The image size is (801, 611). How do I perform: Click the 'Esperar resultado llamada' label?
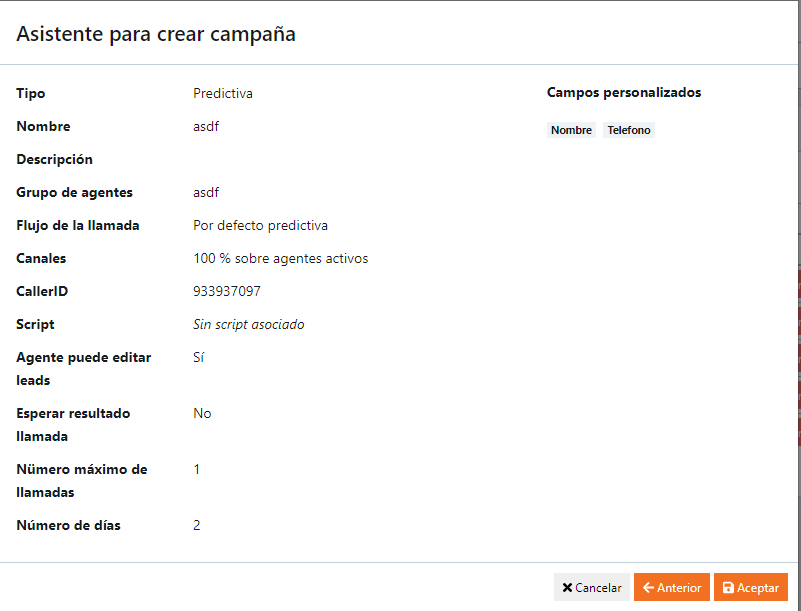(x=73, y=424)
